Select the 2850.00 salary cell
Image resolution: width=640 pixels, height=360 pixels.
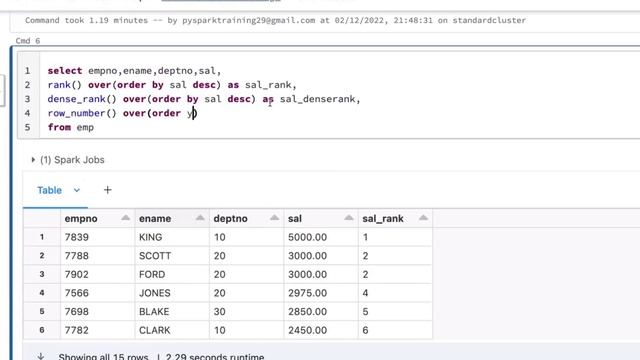[x=321, y=311]
